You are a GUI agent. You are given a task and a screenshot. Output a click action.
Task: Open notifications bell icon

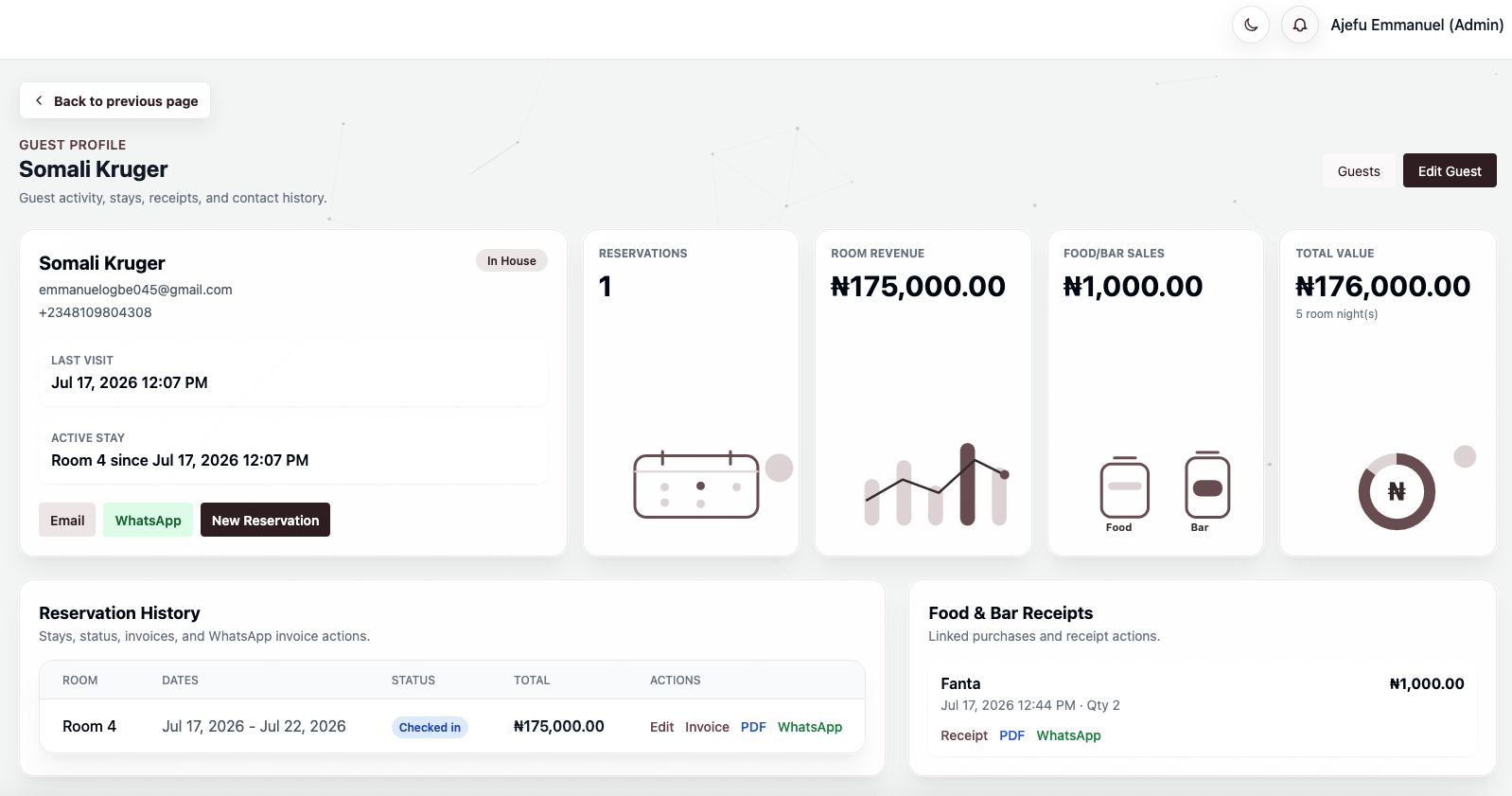click(1300, 25)
